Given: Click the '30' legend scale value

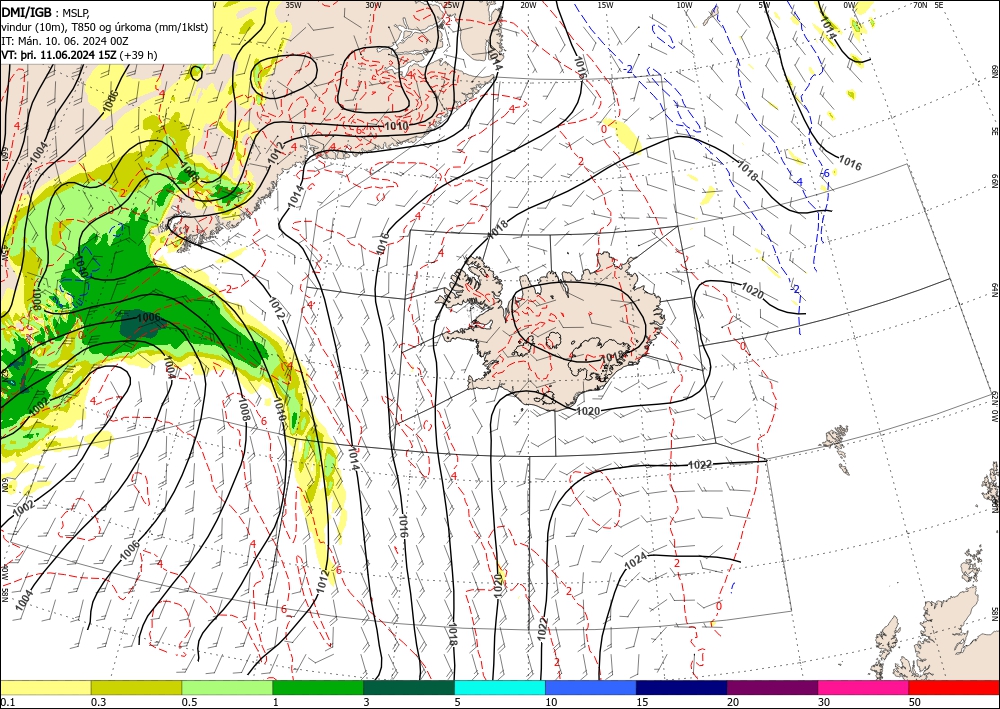Looking at the screenshot, I should [824, 702].
